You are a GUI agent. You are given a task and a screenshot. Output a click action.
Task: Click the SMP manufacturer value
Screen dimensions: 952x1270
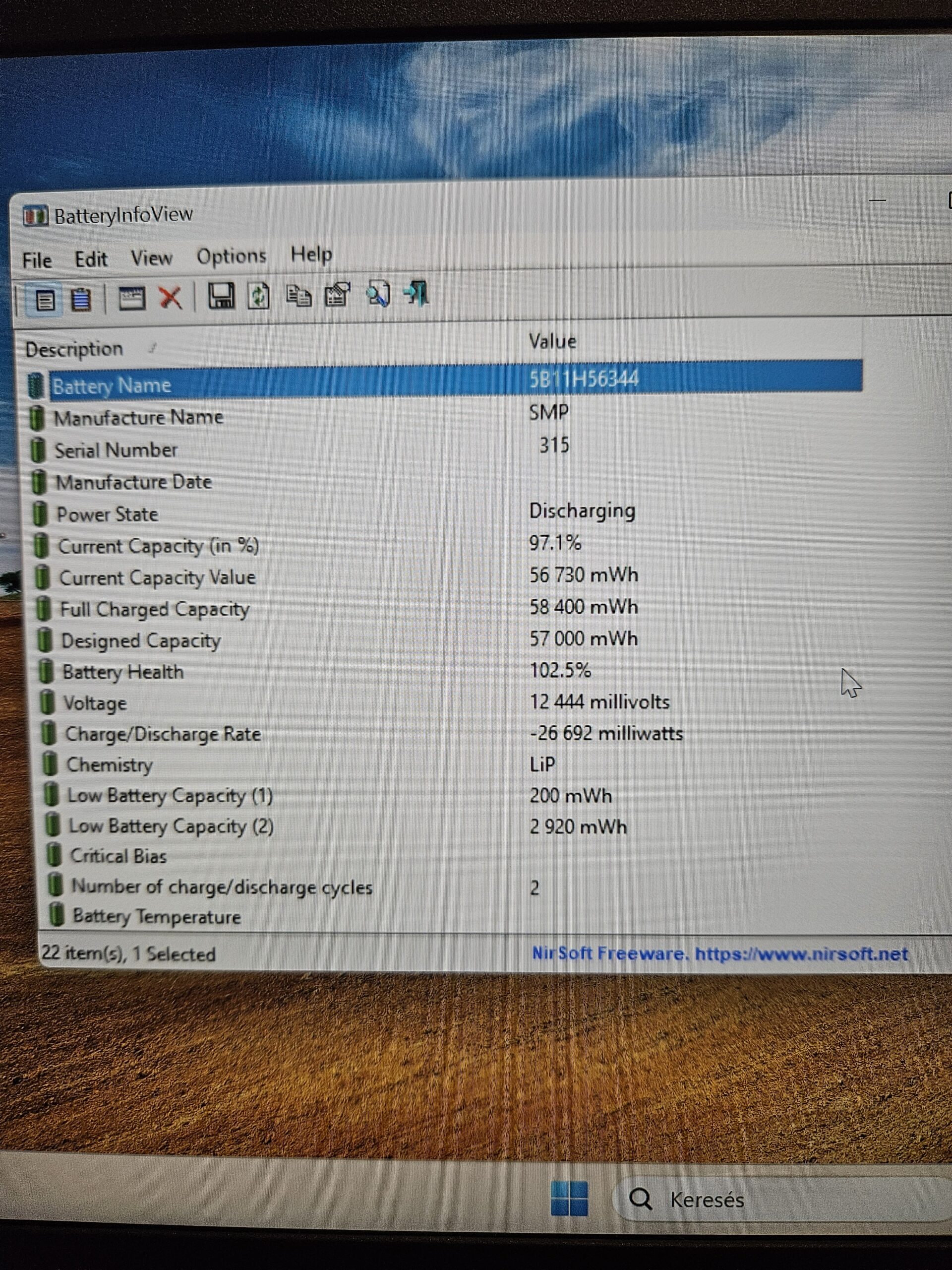coord(549,412)
